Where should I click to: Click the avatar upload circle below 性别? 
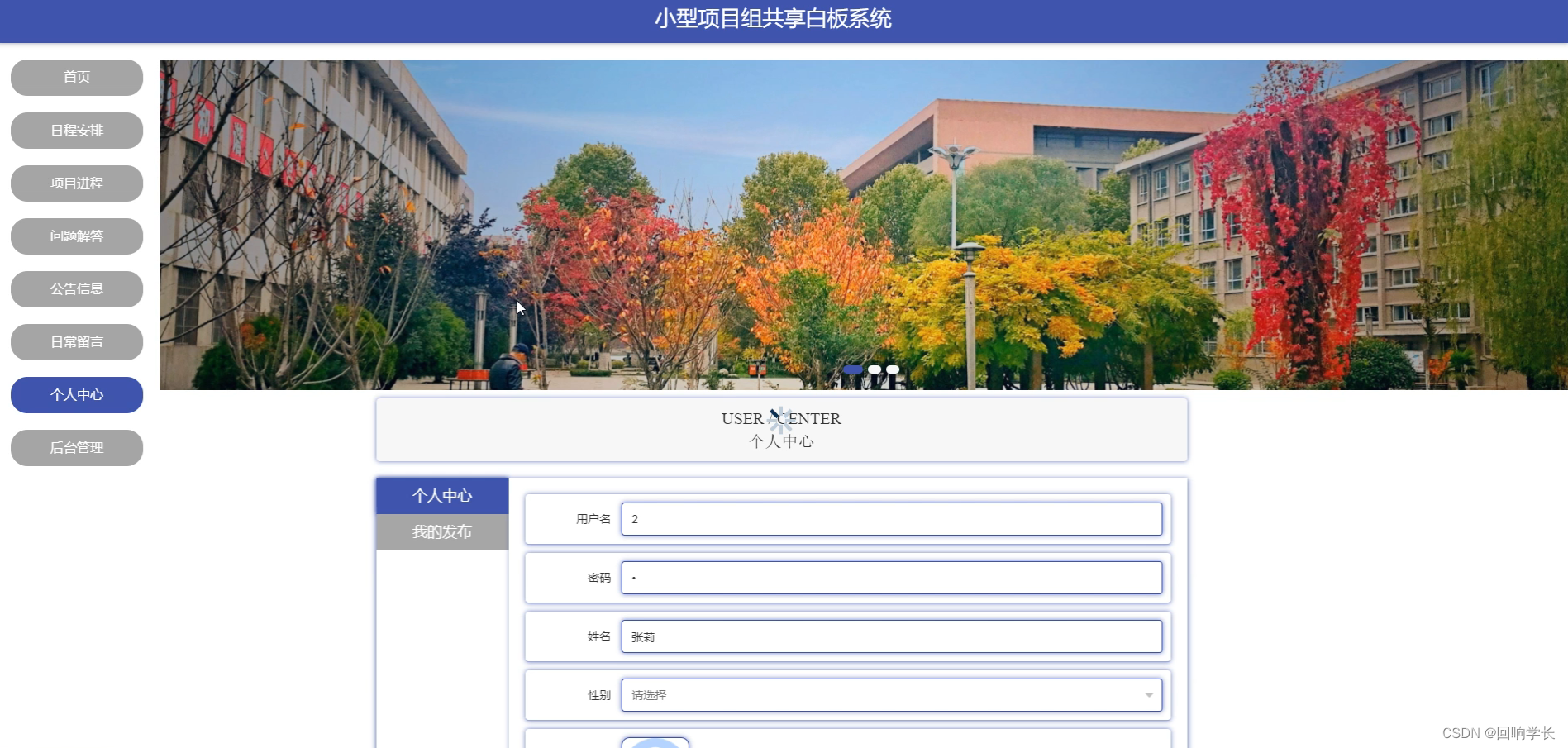point(655,742)
